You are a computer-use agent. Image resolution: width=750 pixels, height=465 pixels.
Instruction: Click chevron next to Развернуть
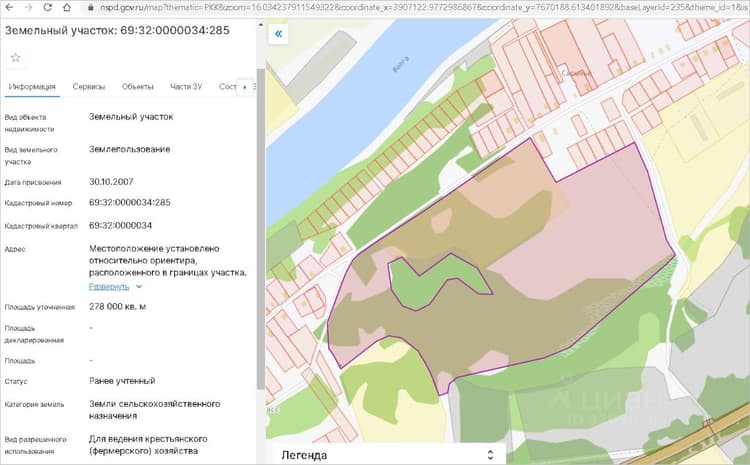(x=139, y=287)
